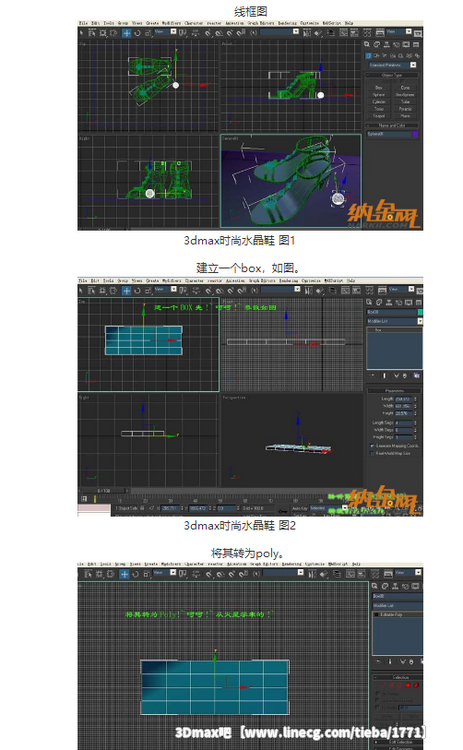This screenshot has width=463, height=750.
Task: Activate highlighted Select and Move tool in 图1 toolbar
Action: click(x=126, y=33)
